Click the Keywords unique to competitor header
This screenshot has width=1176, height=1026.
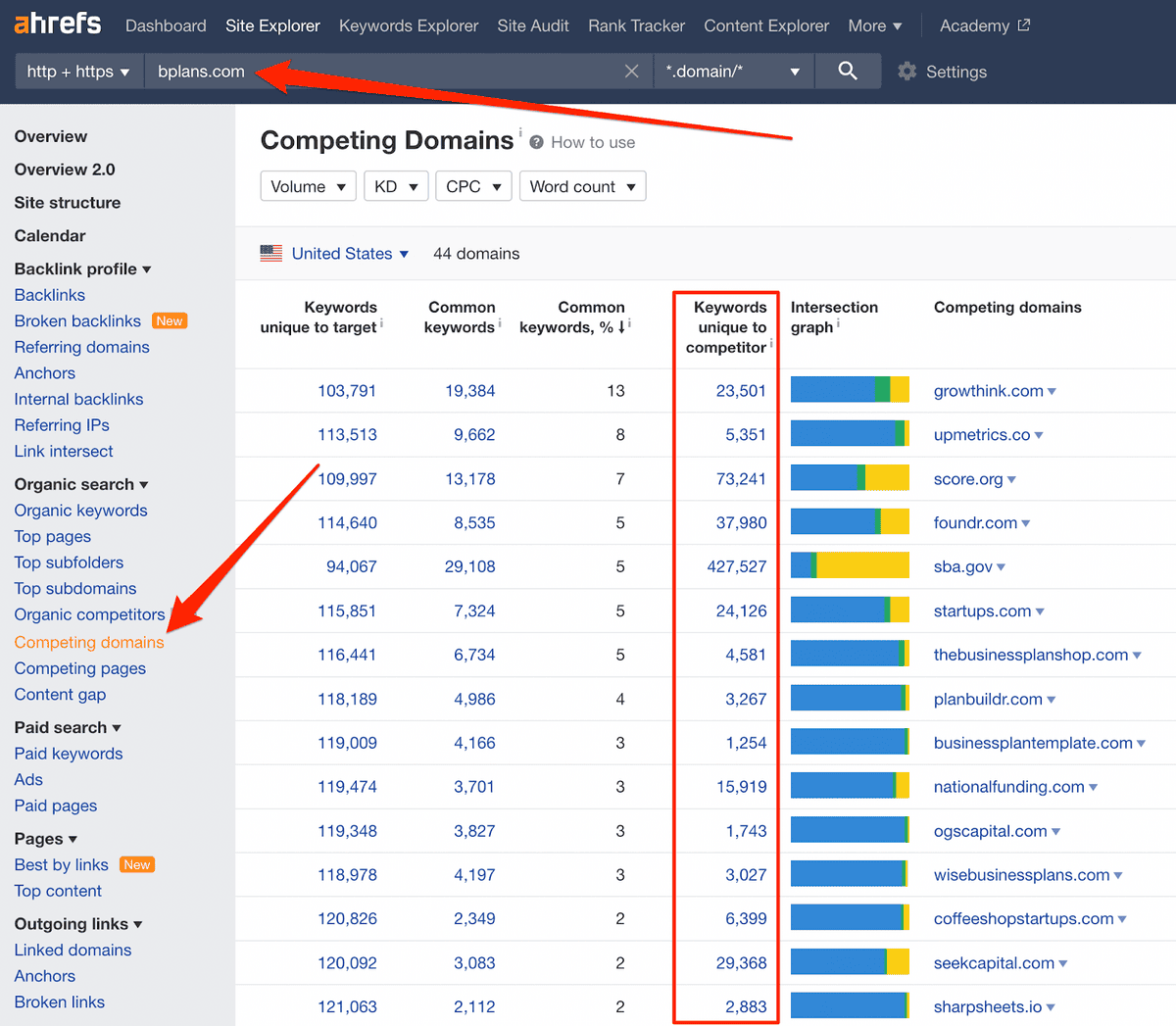point(726,327)
